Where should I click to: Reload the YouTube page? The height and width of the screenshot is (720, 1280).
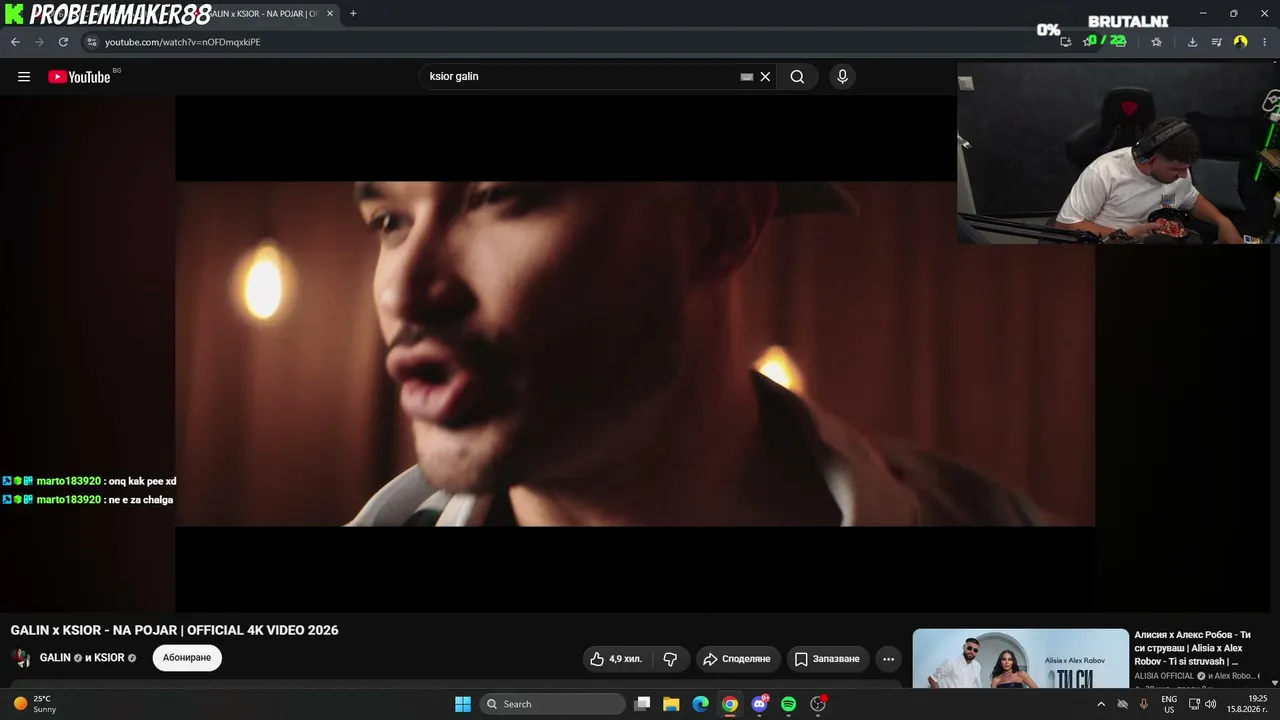(63, 42)
